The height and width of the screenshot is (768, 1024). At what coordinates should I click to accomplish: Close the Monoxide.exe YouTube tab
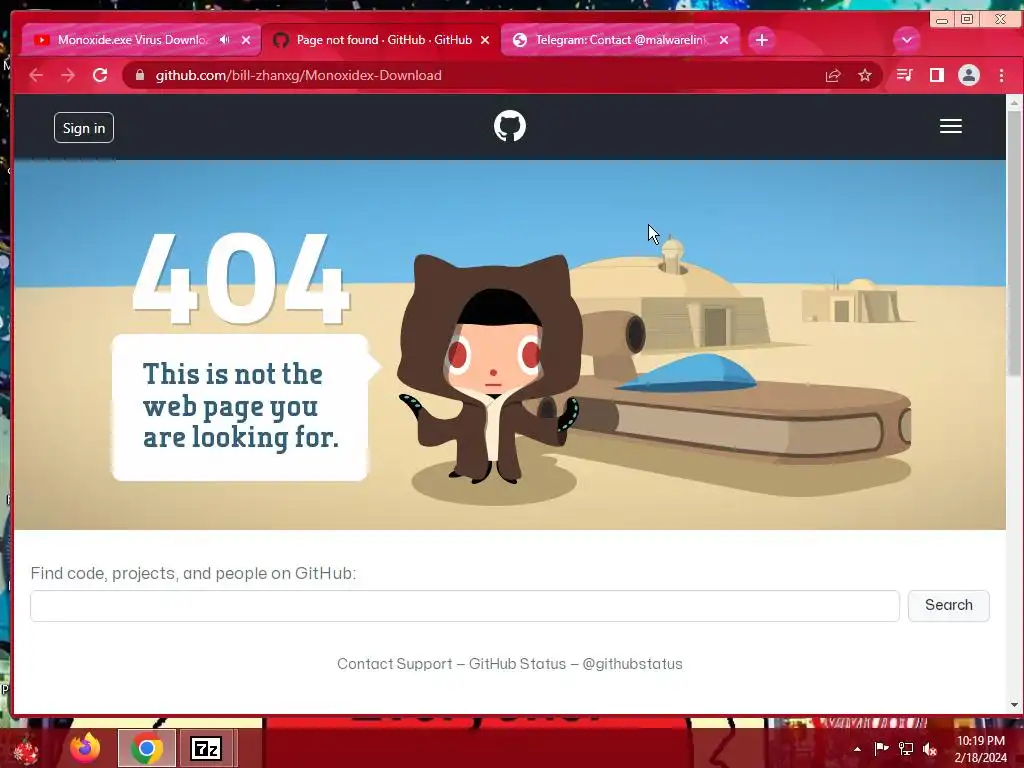tap(246, 40)
